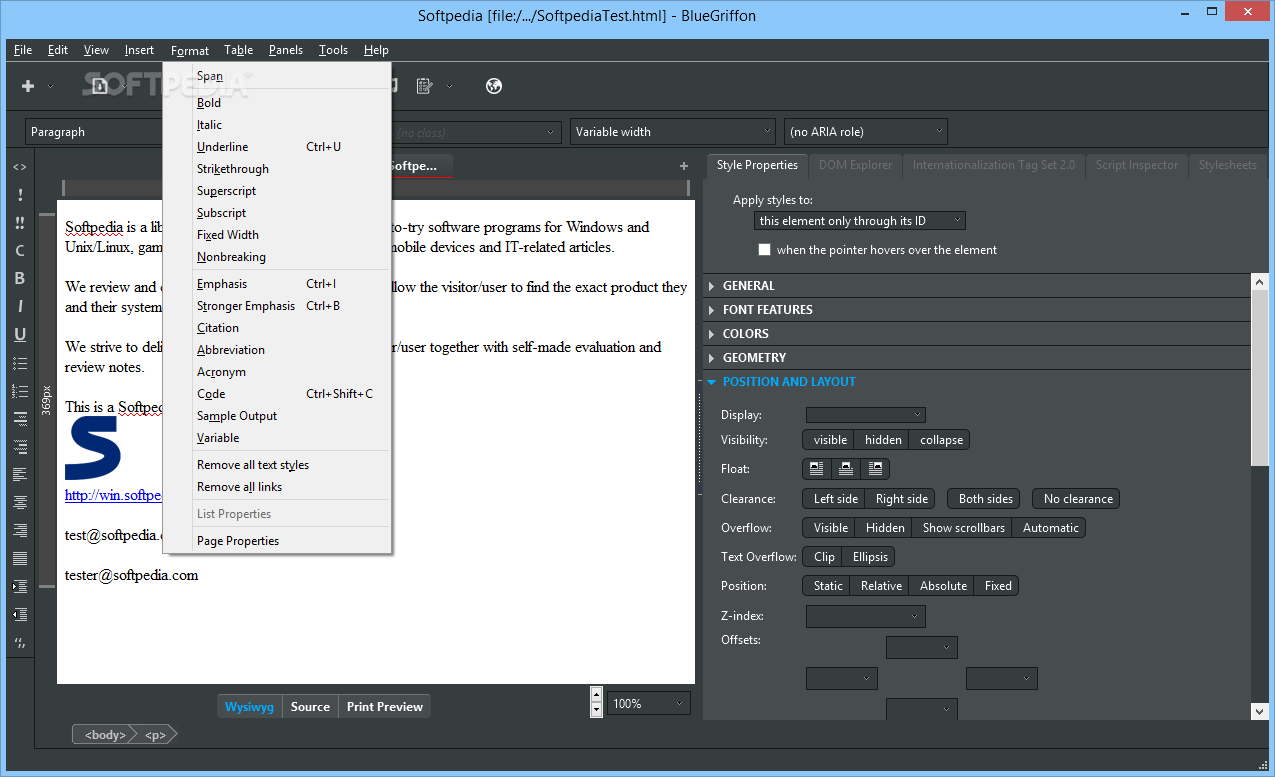The height and width of the screenshot is (777, 1275).
Task: Decrease indent via sidebar icon
Action: click(x=20, y=614)
